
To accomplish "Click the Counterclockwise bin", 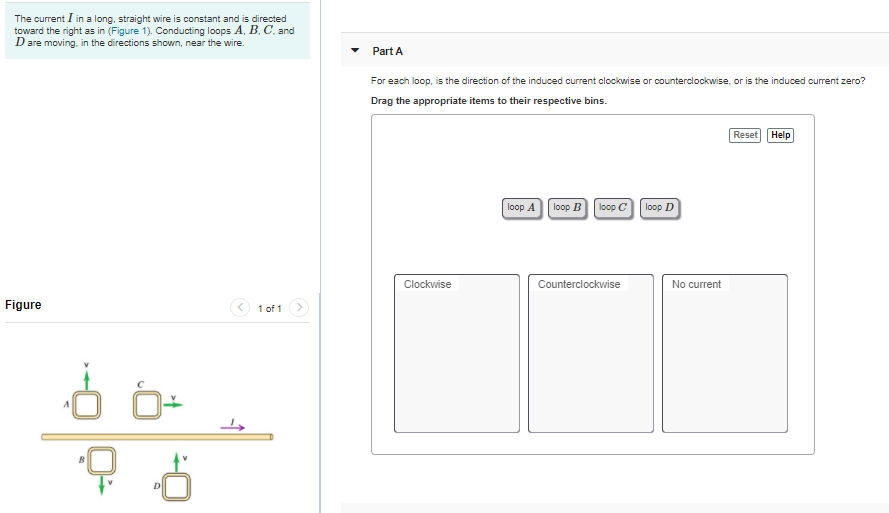I will pos(591,353).
